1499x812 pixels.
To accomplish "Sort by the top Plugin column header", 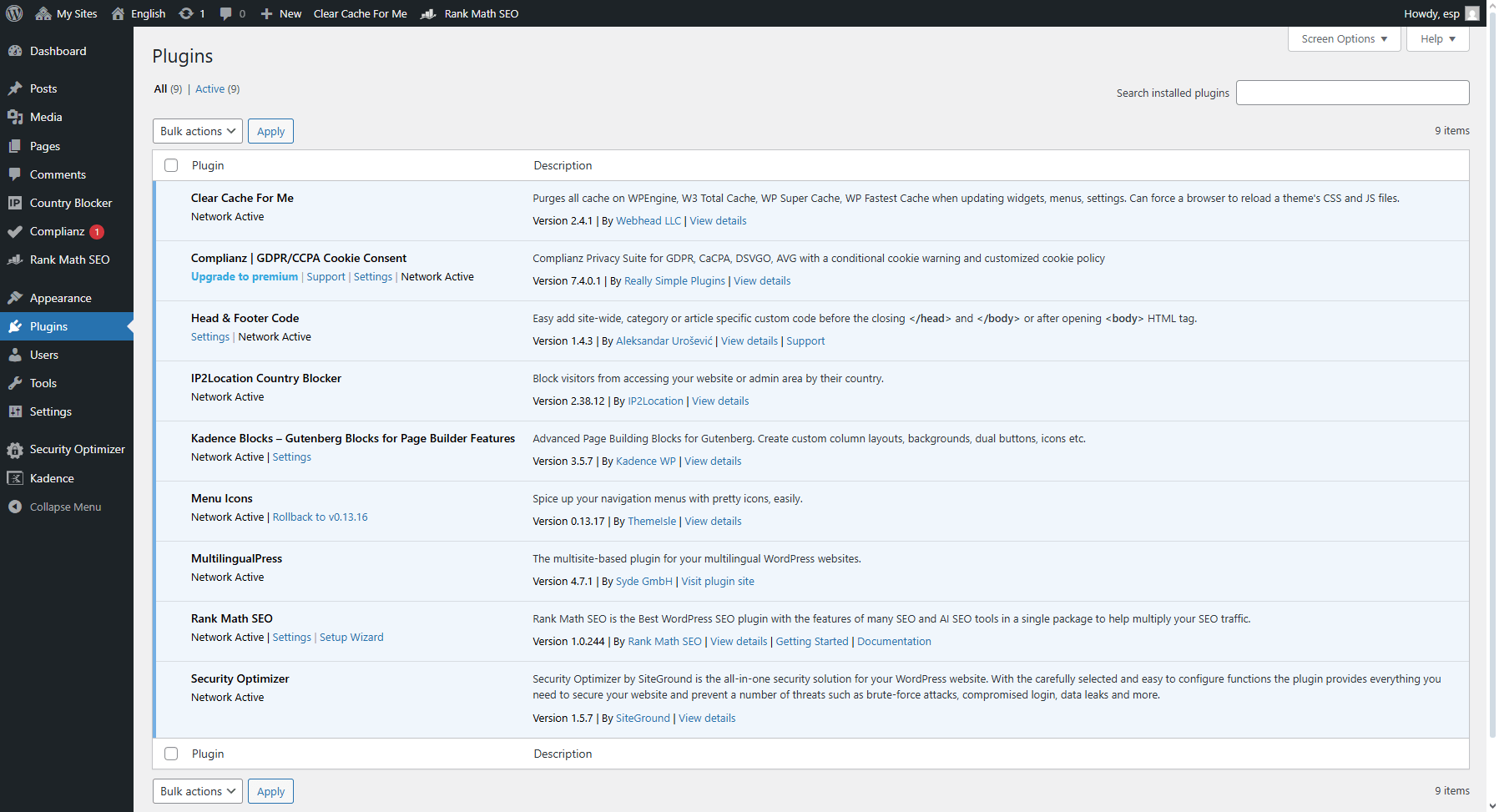I will tap(208, 165).
